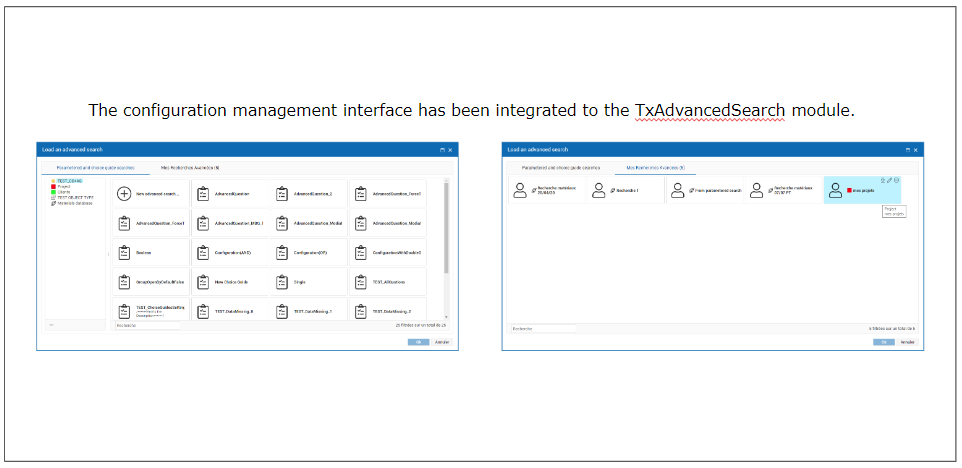The height and width of the screenshot is (468, 962).
Task: Maximize the right Load an advanced search dialog
Action: pyautogui.click(x=908, y=150)
